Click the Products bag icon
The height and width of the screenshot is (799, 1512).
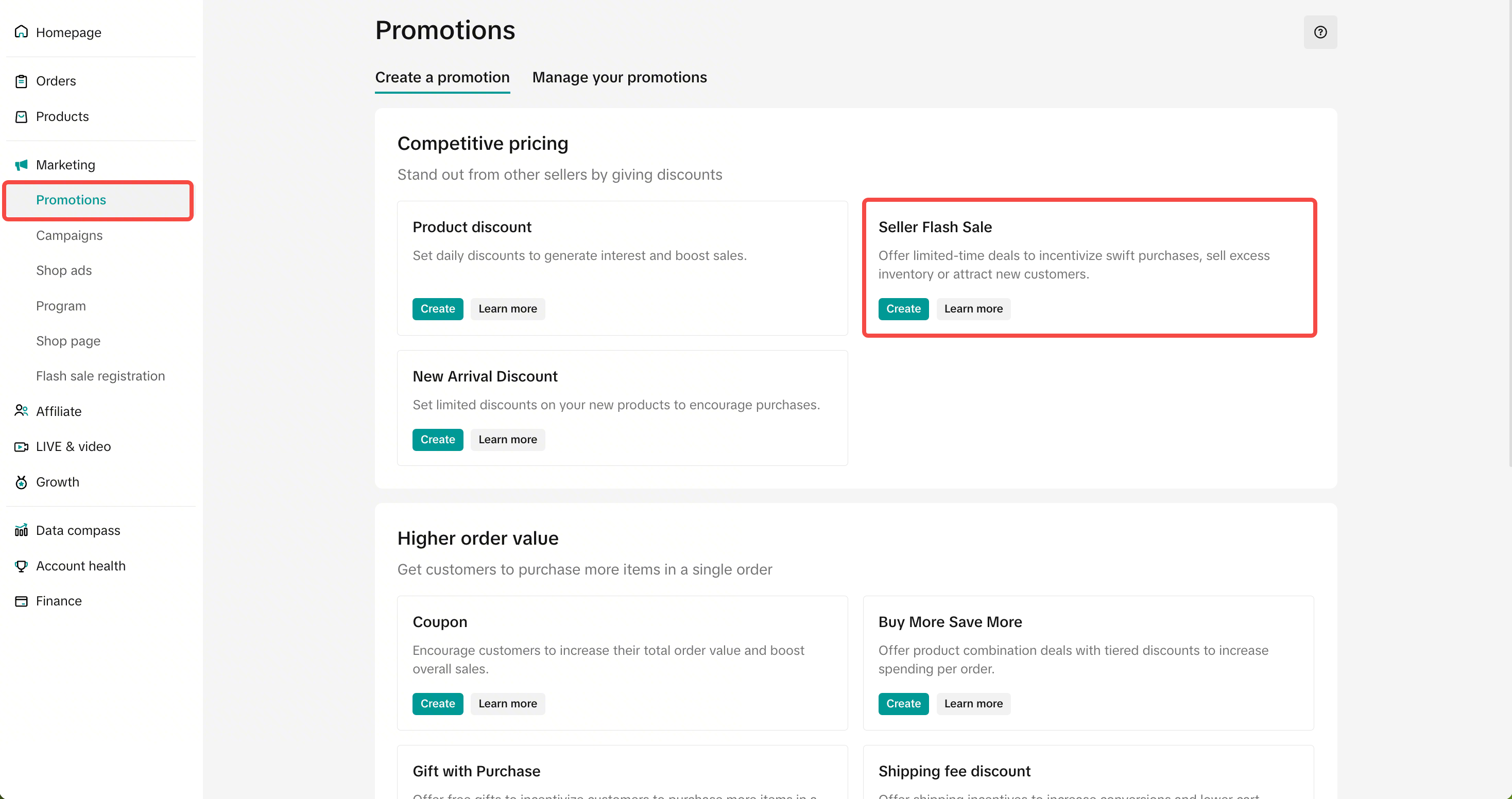point(21,117)
